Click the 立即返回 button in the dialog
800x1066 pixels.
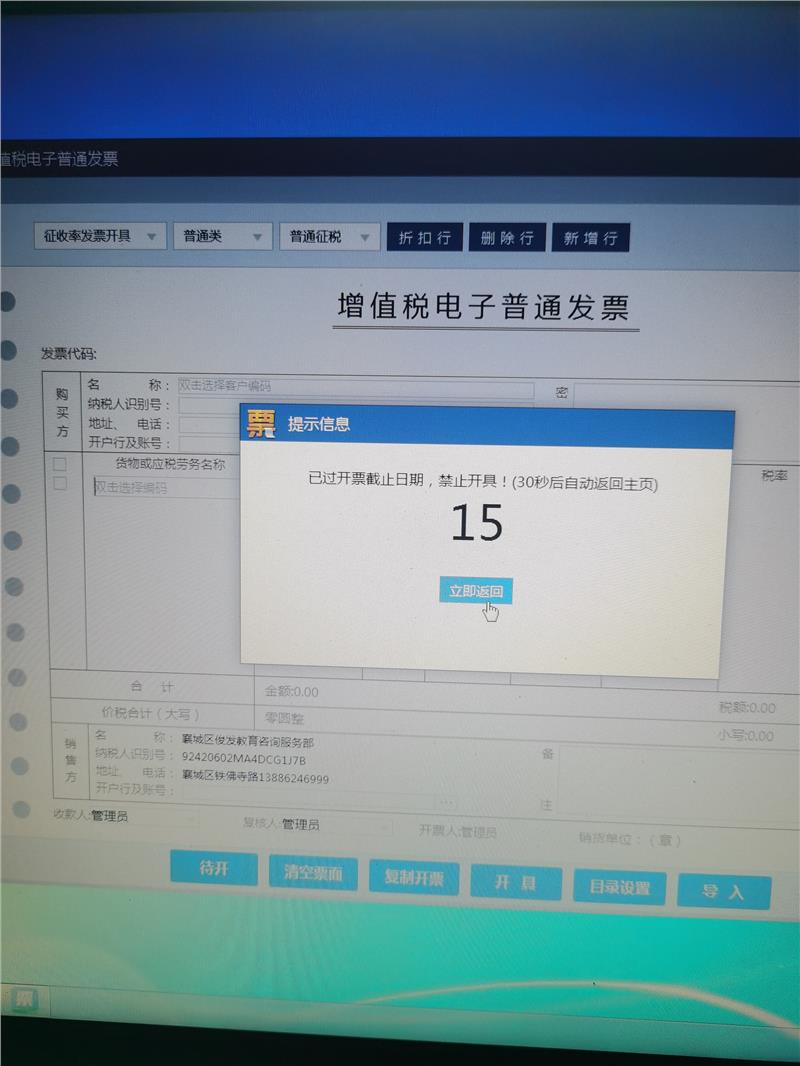coord(476,591)
